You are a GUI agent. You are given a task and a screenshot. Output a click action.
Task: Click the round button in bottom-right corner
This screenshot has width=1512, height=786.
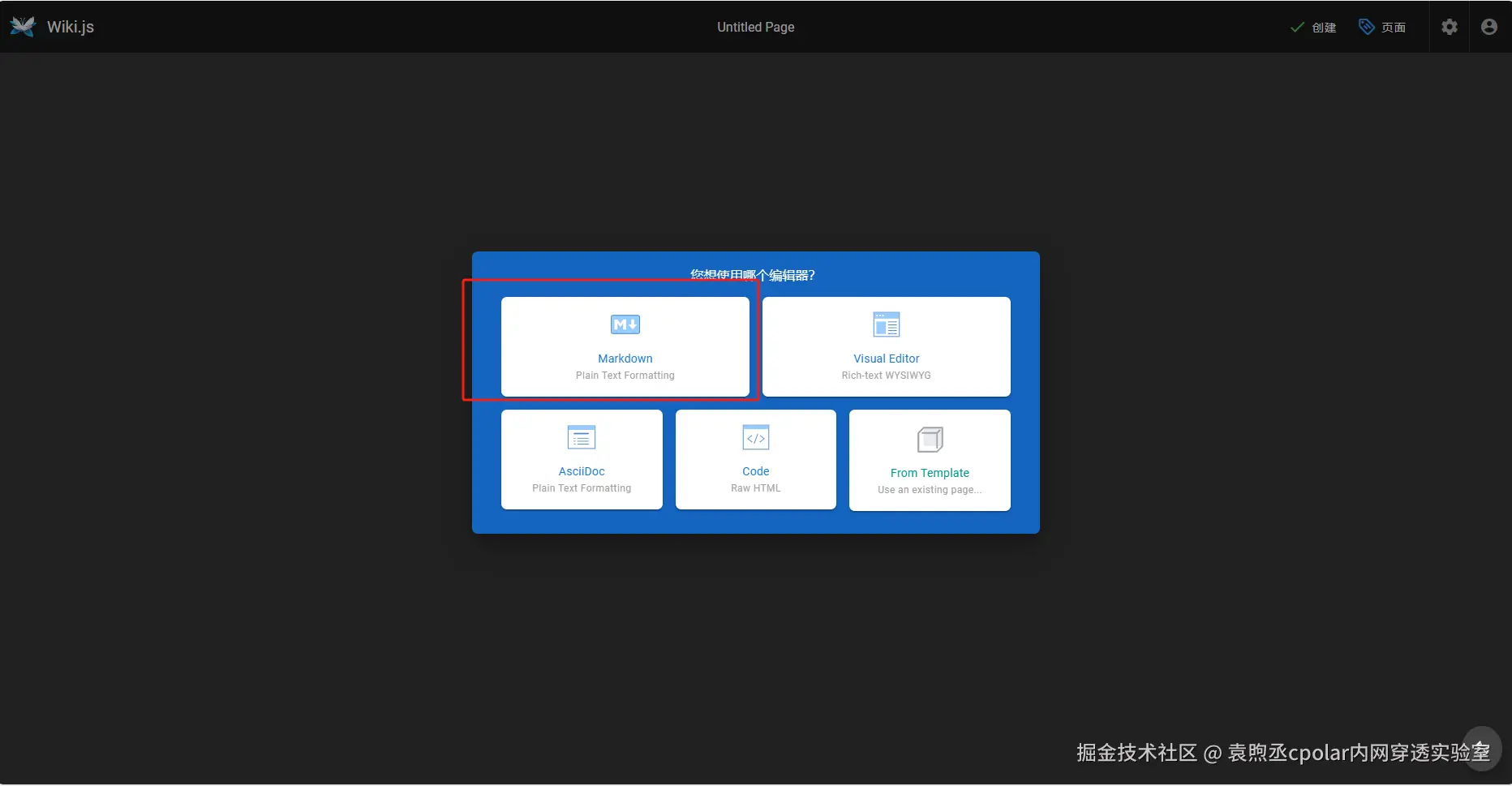1481,748
